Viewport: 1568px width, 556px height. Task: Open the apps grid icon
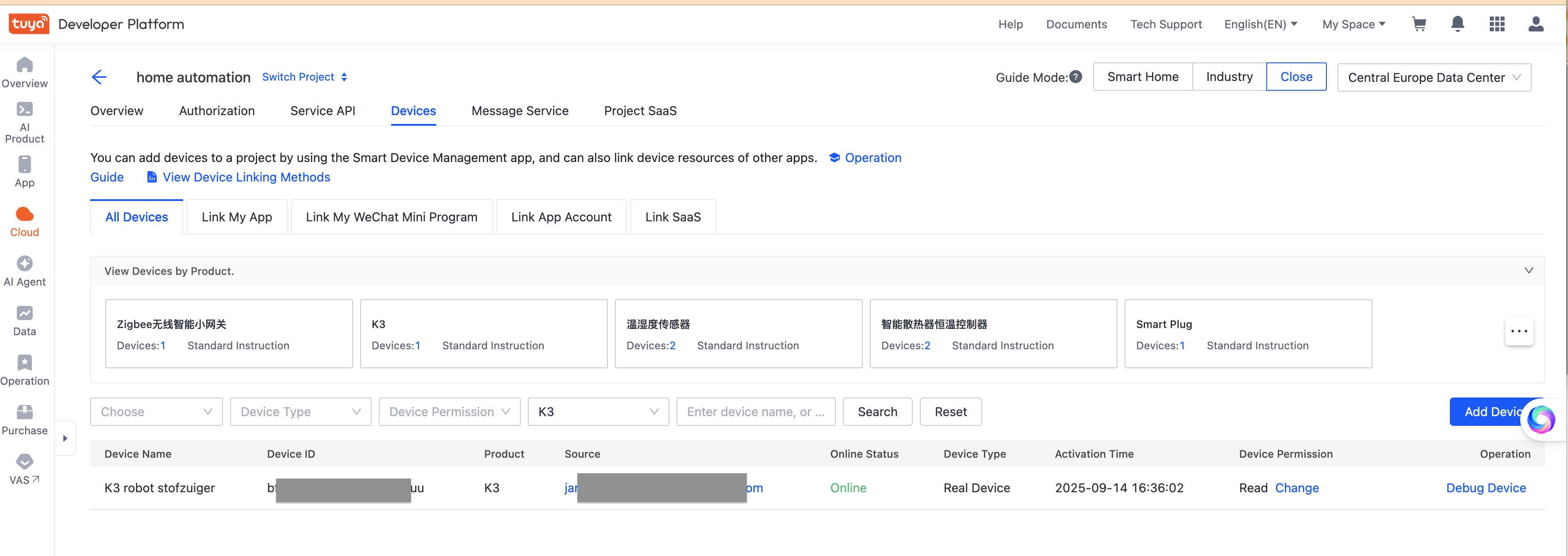point(1497,24)
